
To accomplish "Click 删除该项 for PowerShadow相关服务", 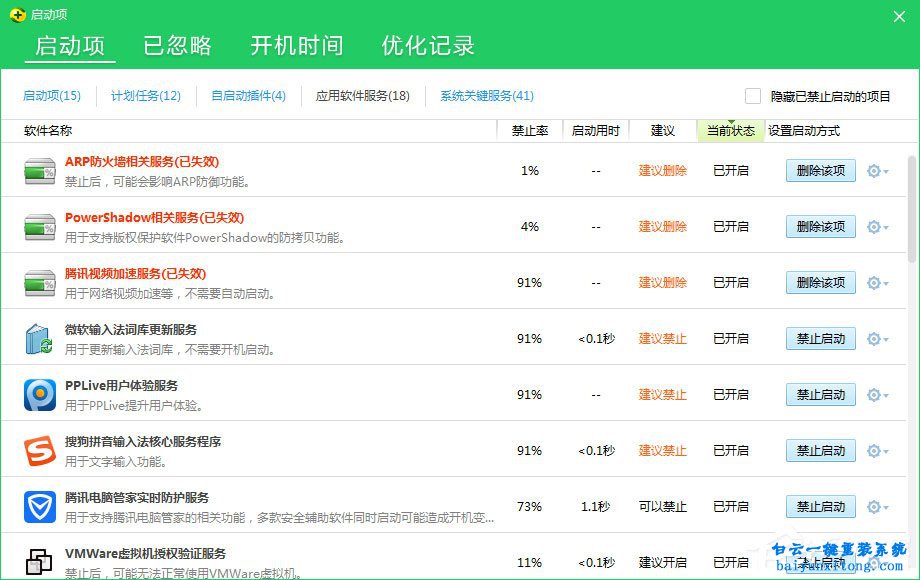I will coord(820,226).
